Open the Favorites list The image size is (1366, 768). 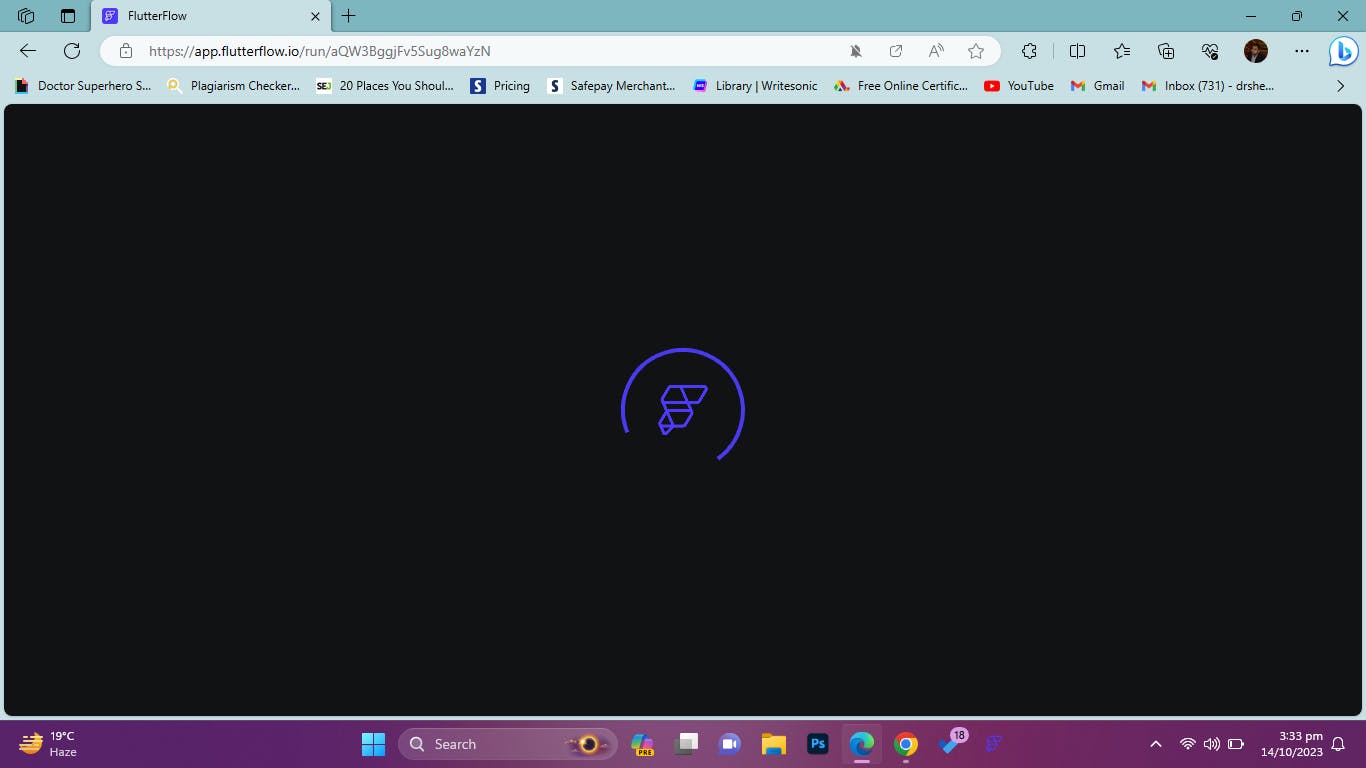click(x=1122, y=51)
